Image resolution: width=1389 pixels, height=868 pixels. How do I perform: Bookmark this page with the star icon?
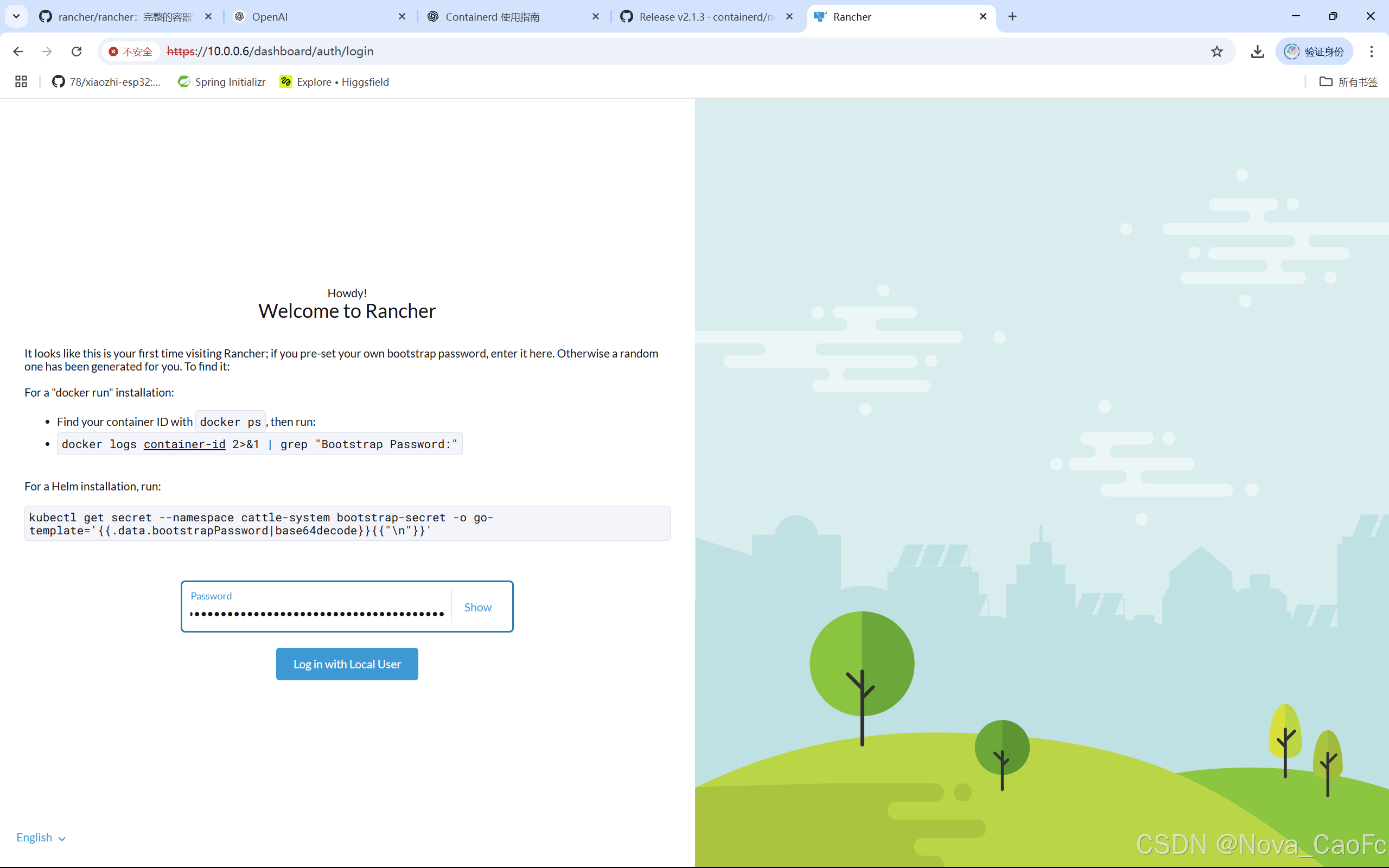pos(1217,52)
